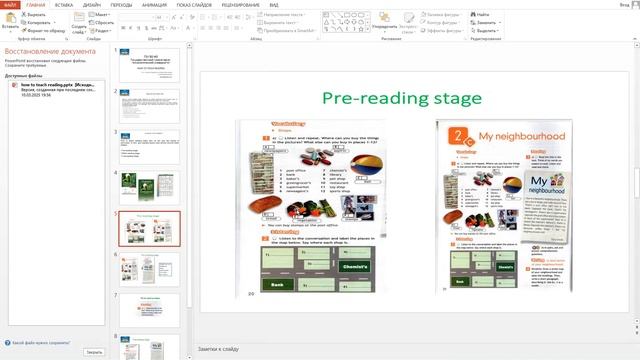Switch to the АНИМАЦИЯ tab
The image size is (640, 360).
tap(154, 5)
